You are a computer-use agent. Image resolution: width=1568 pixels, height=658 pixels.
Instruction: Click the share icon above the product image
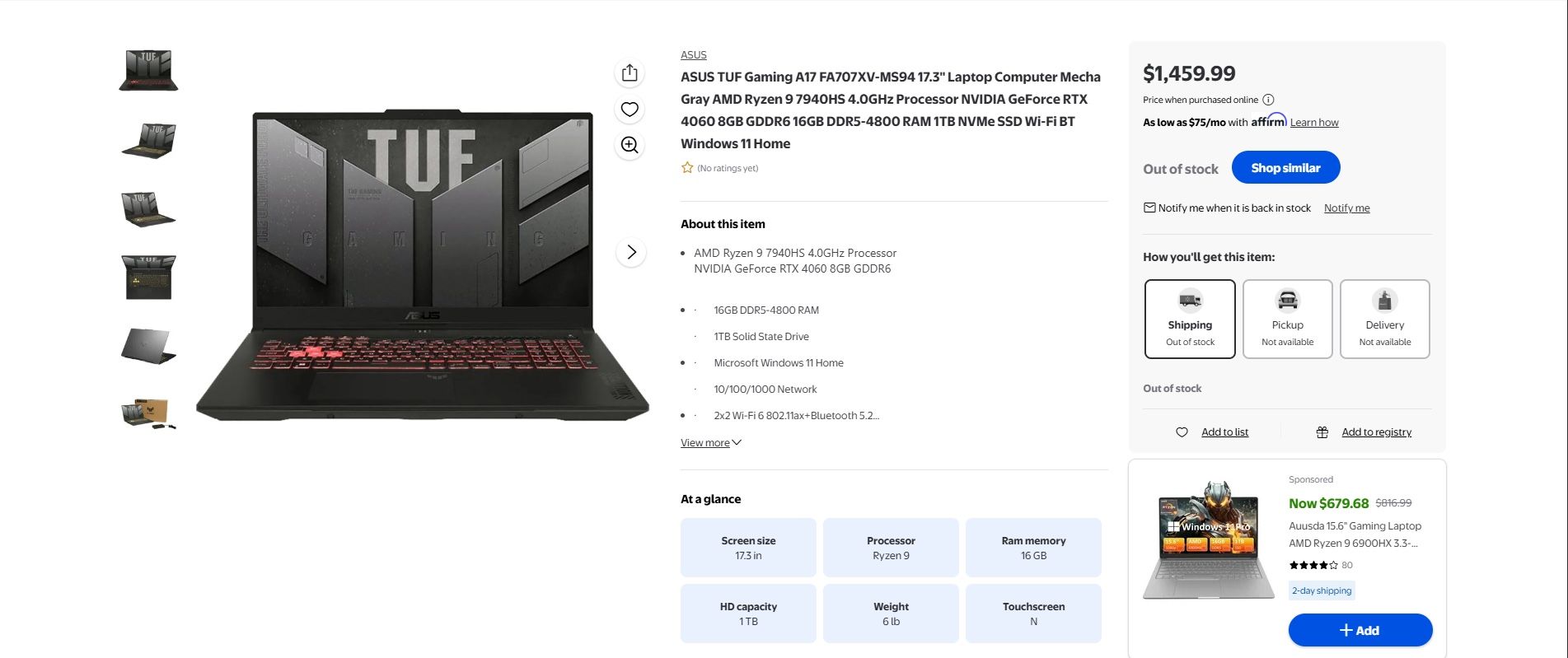coord(630,73)
